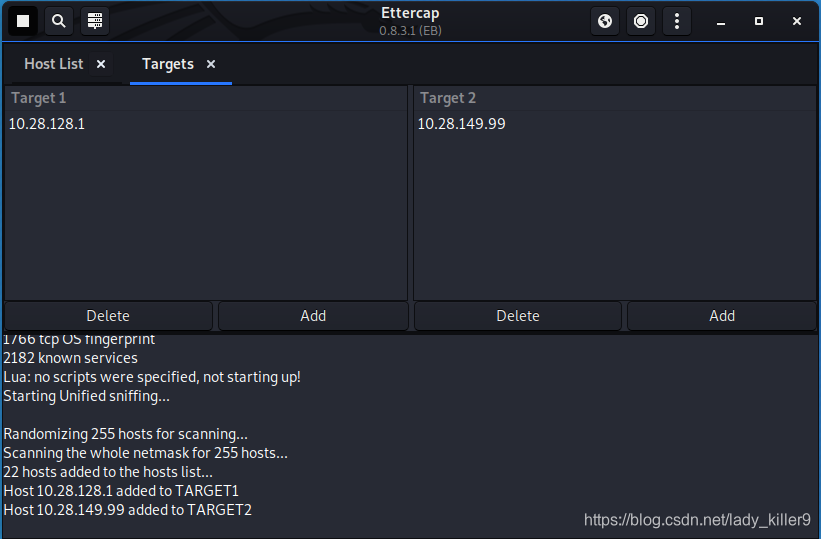
Task: Close the Ettercap window
Action: point(797,21)
